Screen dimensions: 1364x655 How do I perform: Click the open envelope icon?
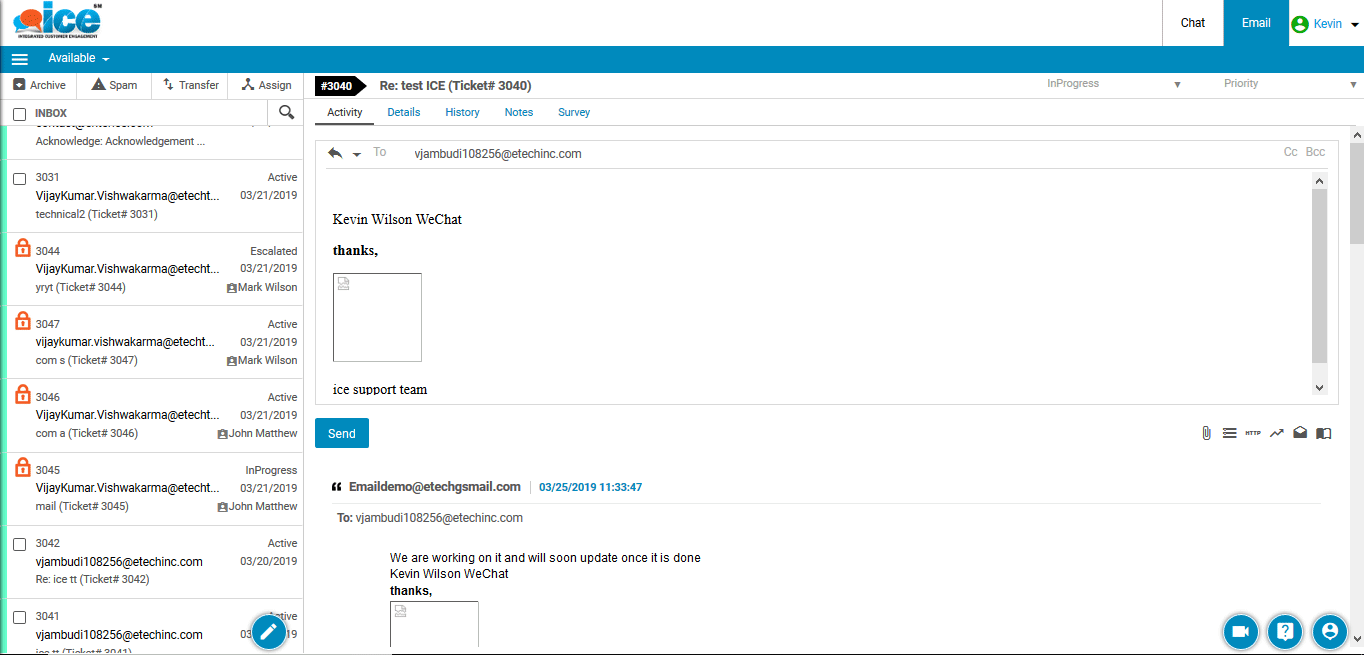1300,433
